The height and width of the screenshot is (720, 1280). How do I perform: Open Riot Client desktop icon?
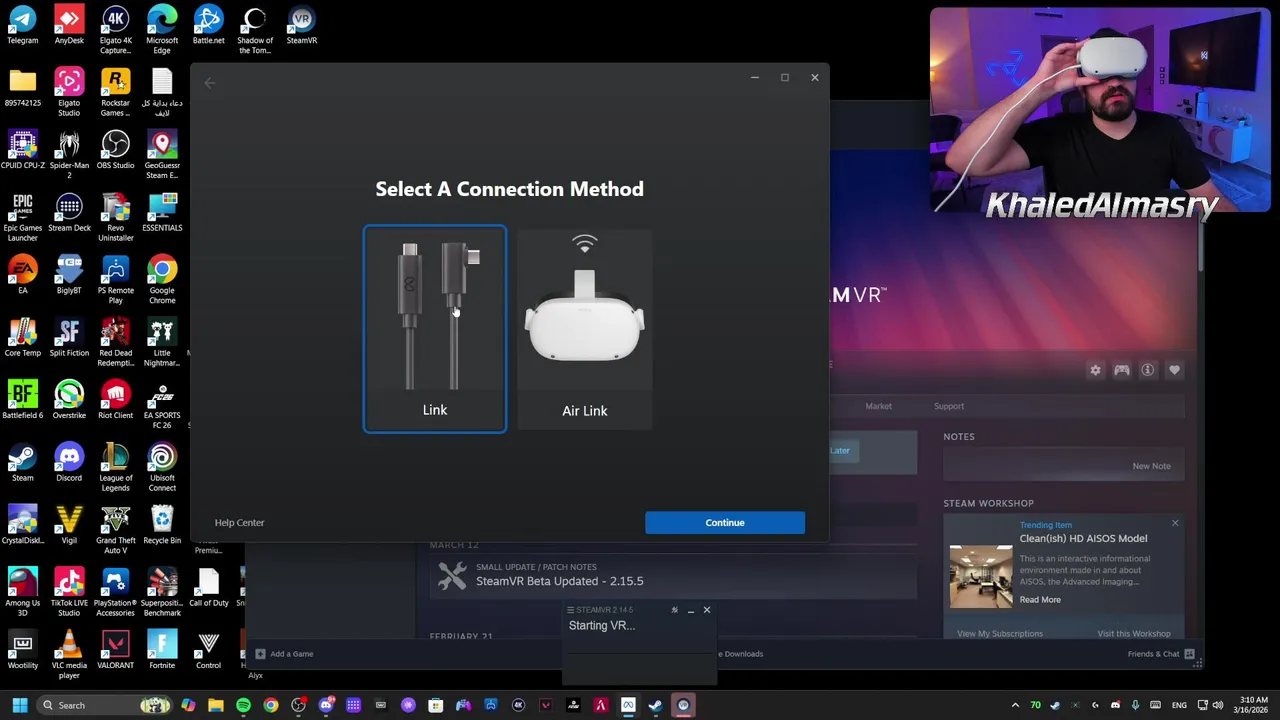(115, 400)
